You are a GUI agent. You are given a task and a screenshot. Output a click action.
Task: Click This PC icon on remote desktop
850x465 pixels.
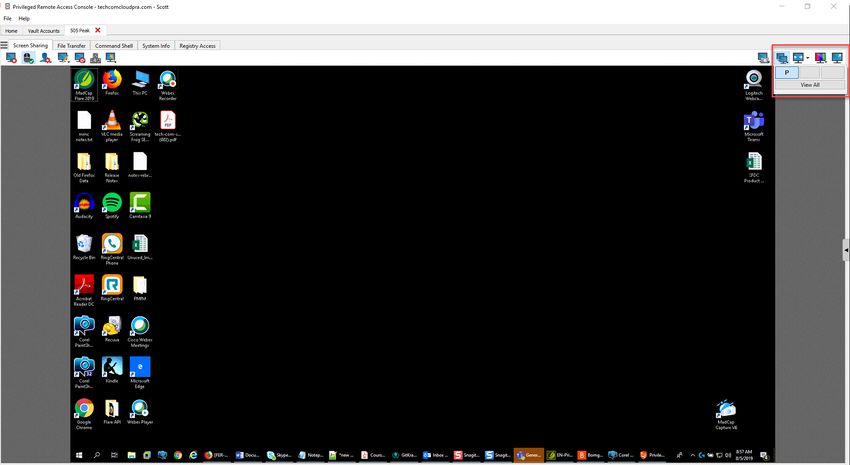point(140,82)
